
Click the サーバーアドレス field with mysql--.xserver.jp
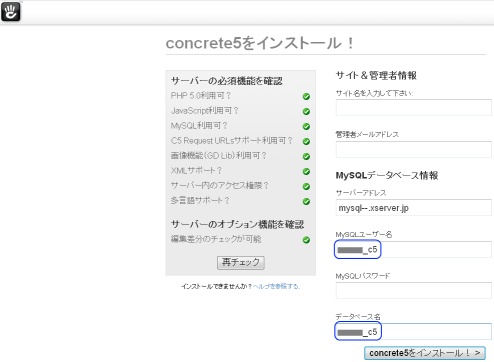pos(413,208)
